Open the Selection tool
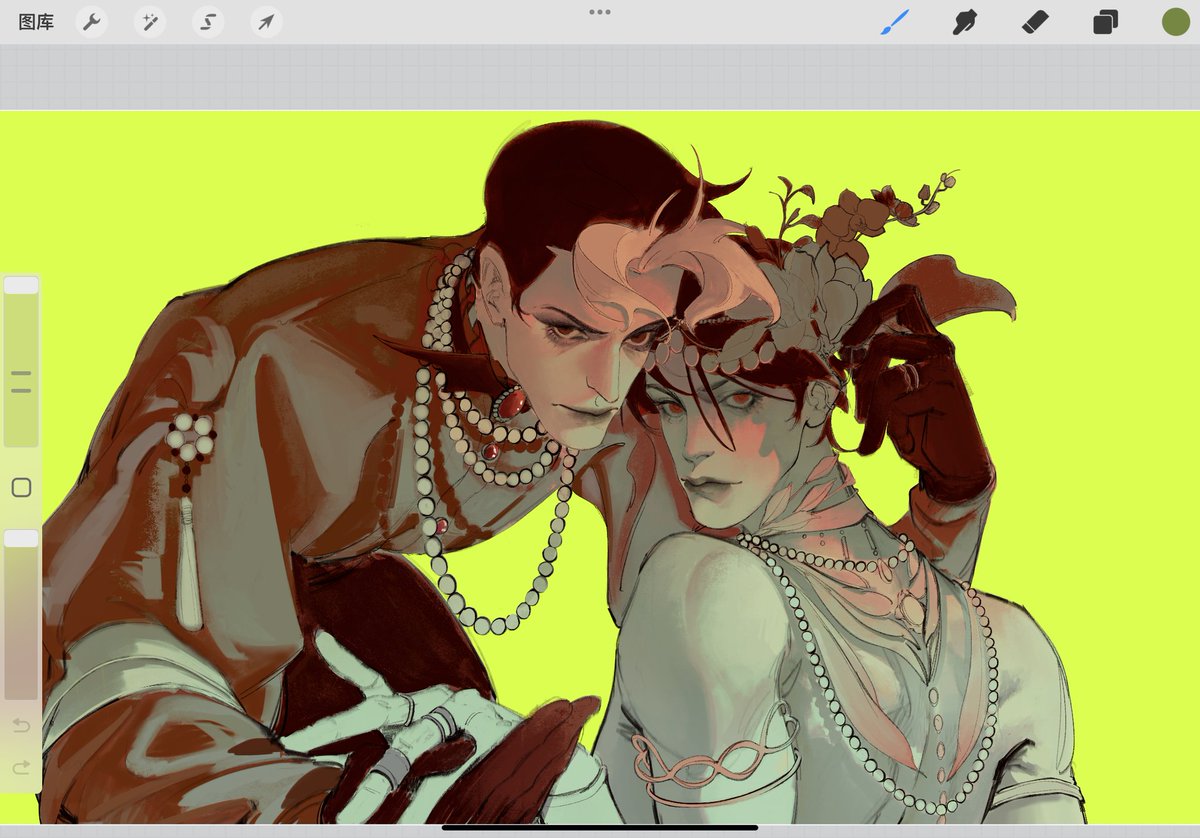The image size is (1200, 838). (208, 22)
